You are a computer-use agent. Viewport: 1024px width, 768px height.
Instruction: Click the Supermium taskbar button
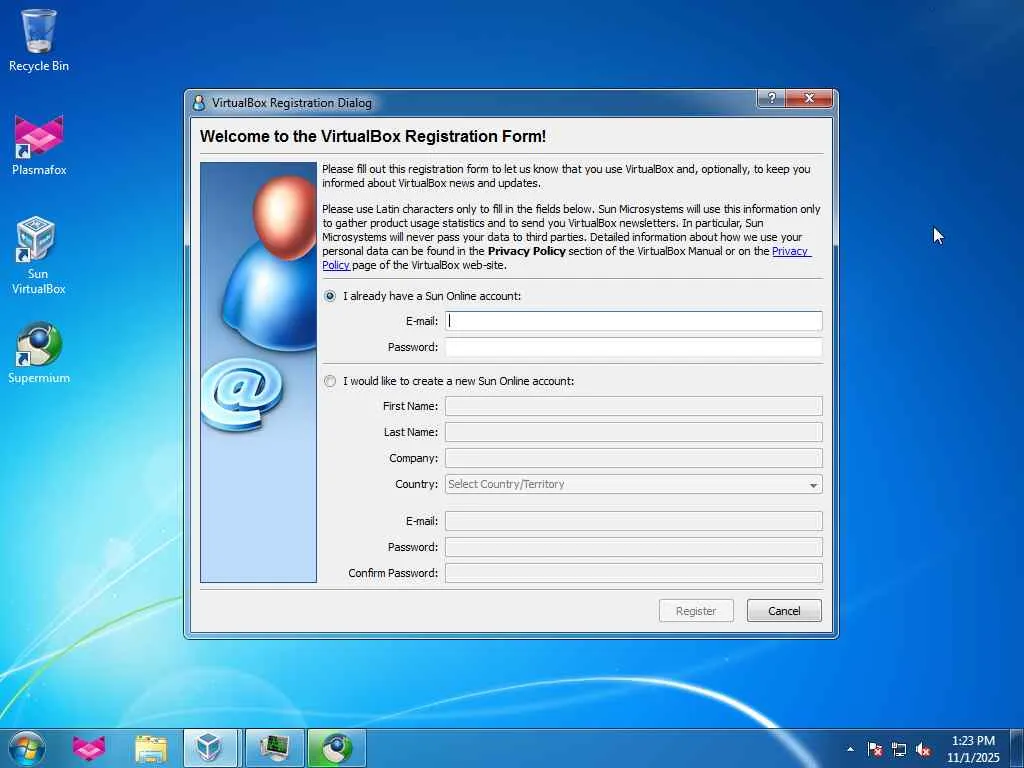point(336,748)
